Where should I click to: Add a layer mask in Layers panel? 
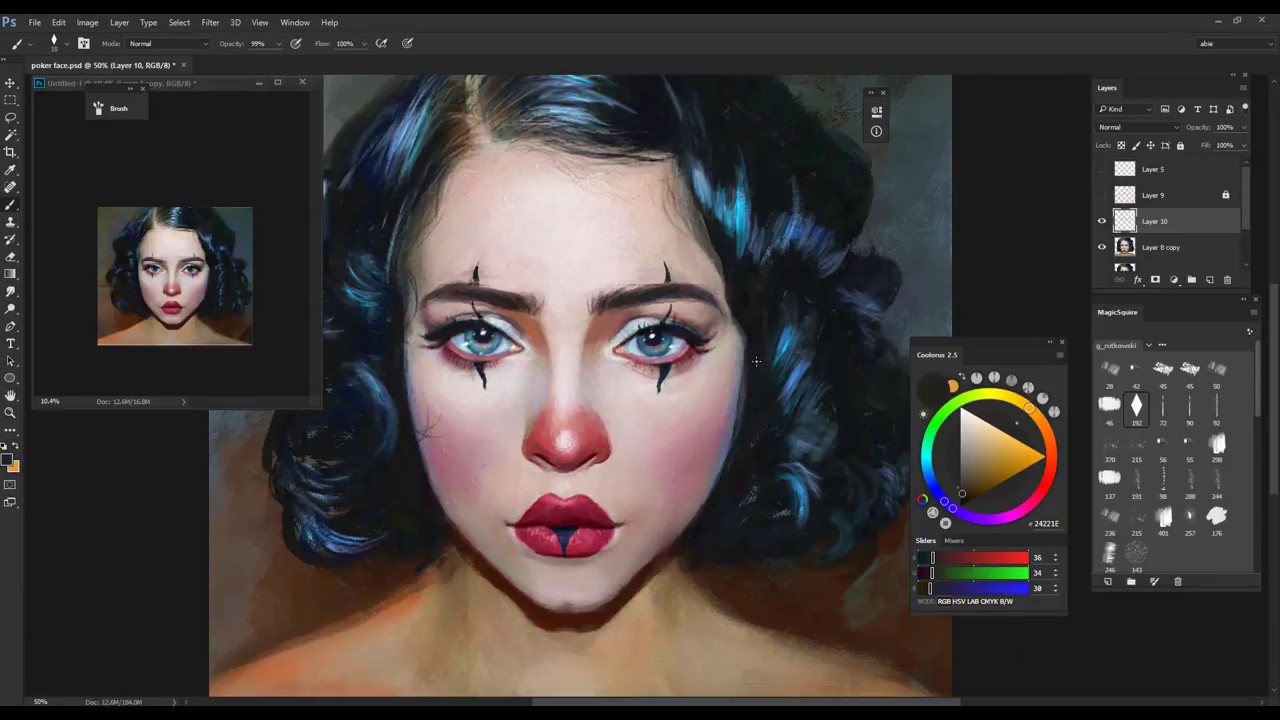click(1155, 280)
